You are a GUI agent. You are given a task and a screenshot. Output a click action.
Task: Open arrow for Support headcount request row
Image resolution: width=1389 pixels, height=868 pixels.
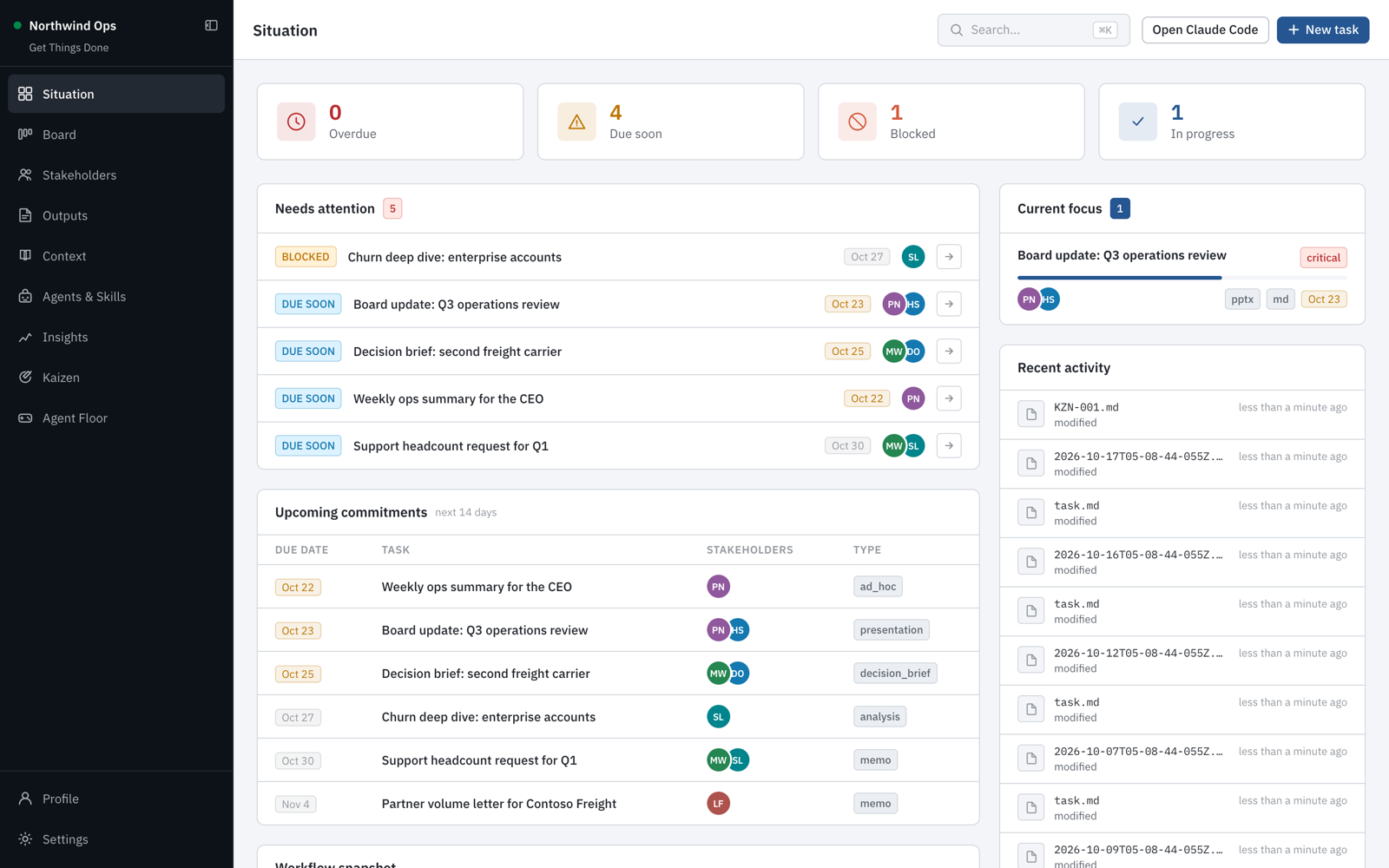pyautogui.click(x=949, y=446)
